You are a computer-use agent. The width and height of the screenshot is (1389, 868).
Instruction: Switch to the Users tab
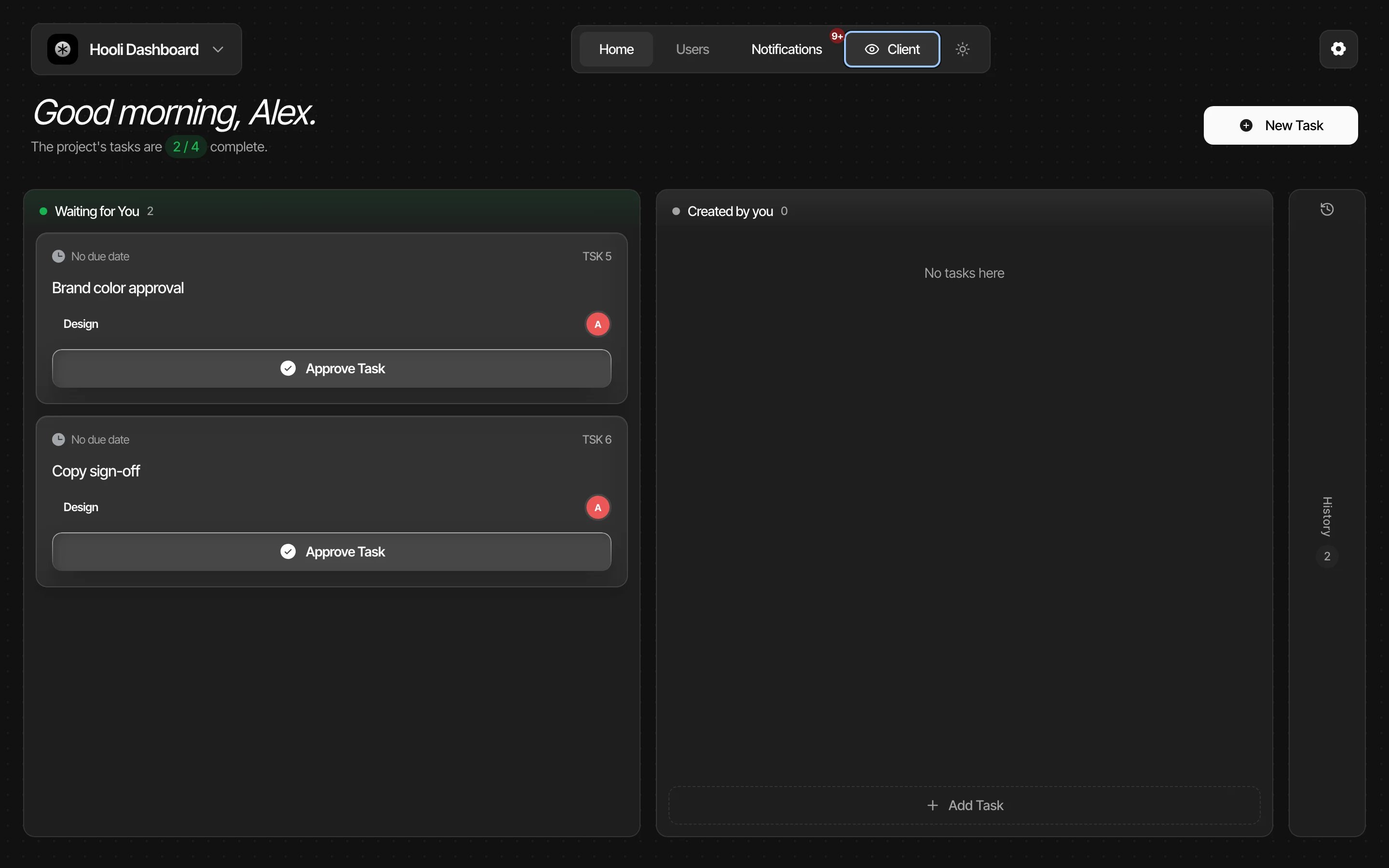[x=692, y=49]
